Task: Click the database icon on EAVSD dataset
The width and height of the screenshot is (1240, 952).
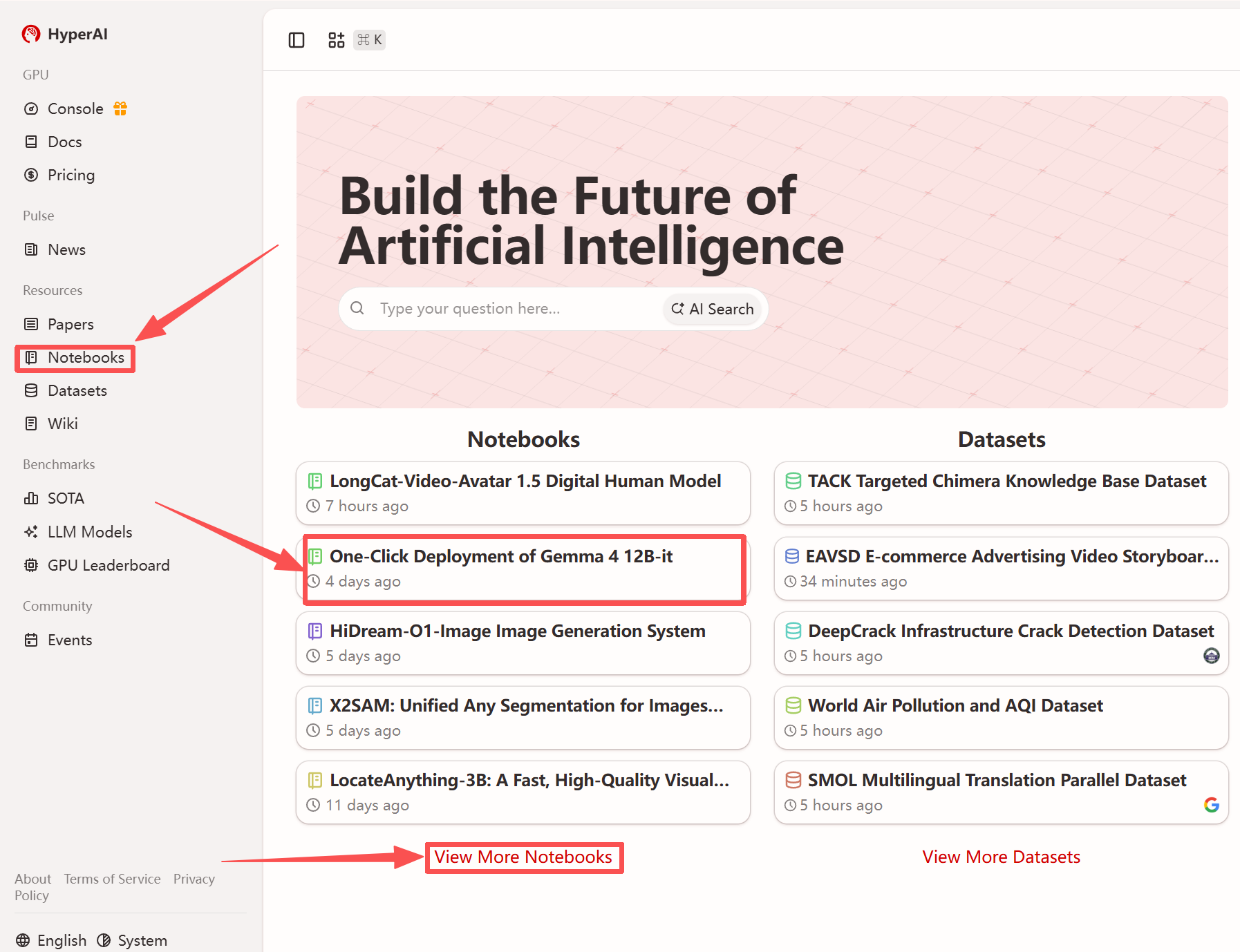Action: (792, 556)
